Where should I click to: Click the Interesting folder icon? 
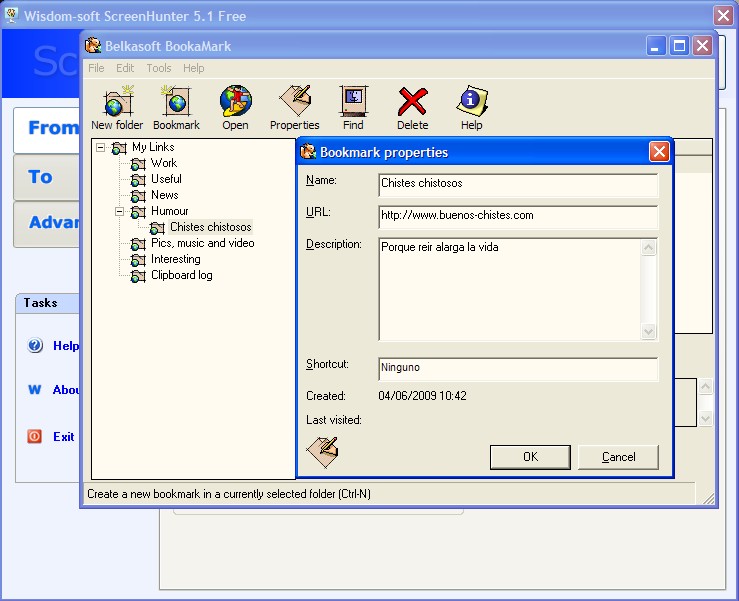pos(138,260)
